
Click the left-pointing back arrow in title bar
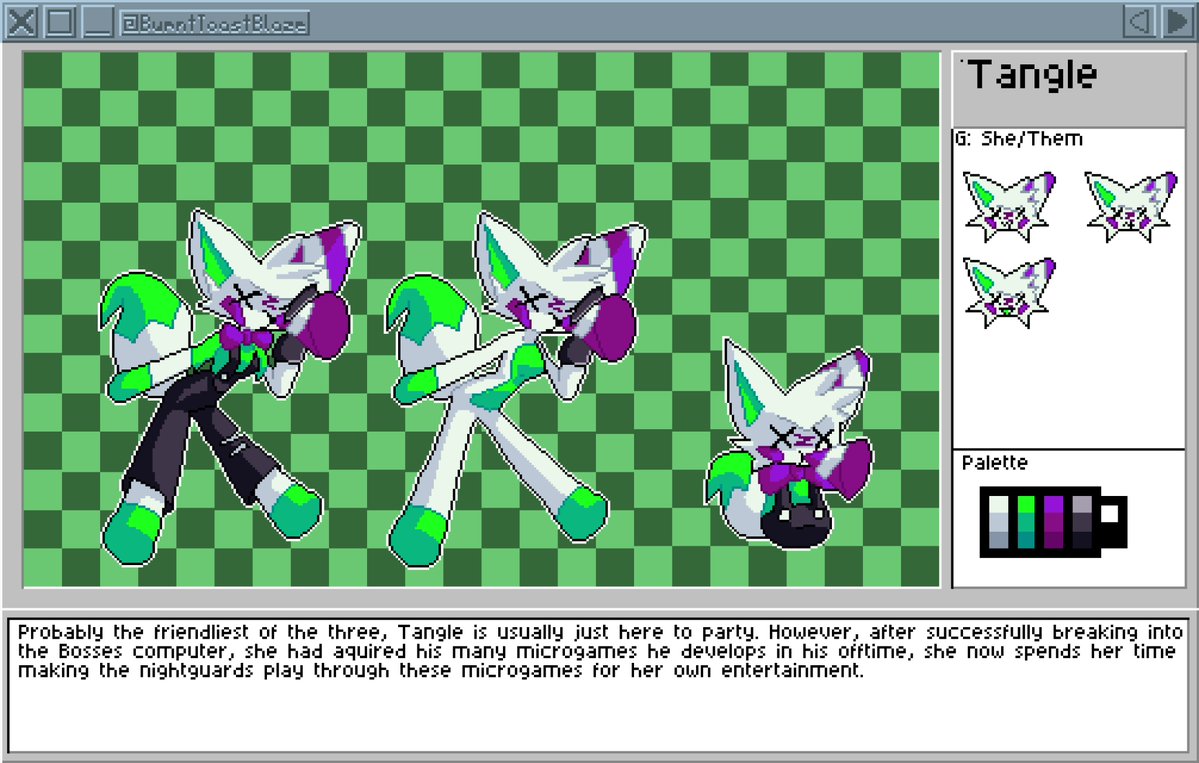(x=1138, y=21)
